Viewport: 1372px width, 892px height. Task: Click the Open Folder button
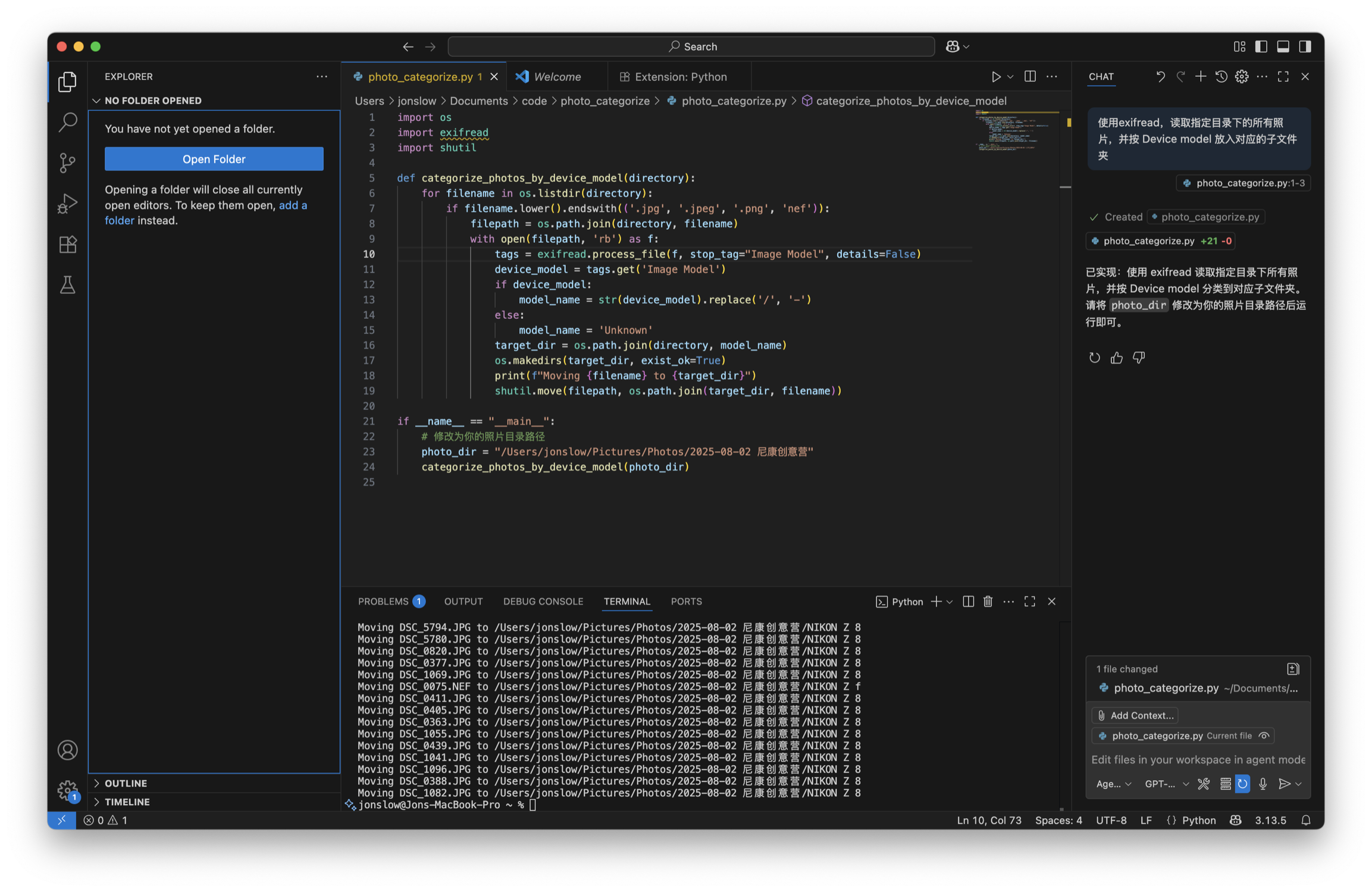click(x=214, y=159)
